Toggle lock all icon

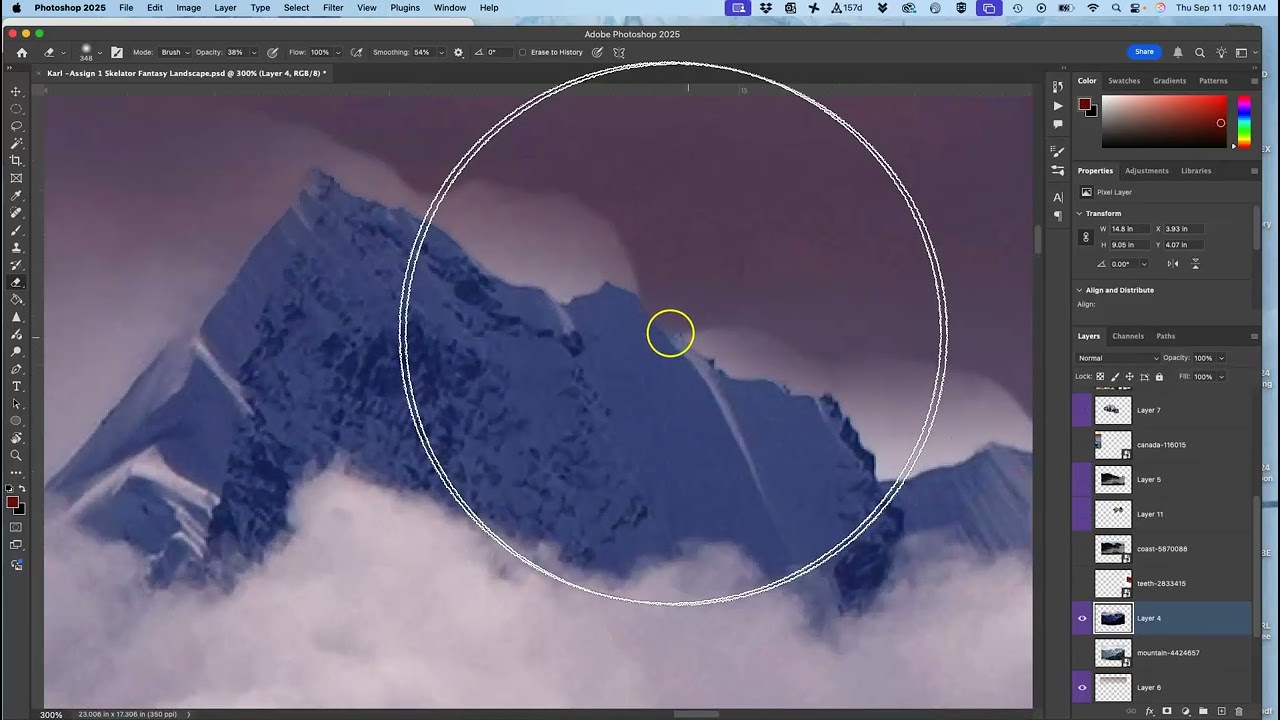click(x=1159, y=377)
